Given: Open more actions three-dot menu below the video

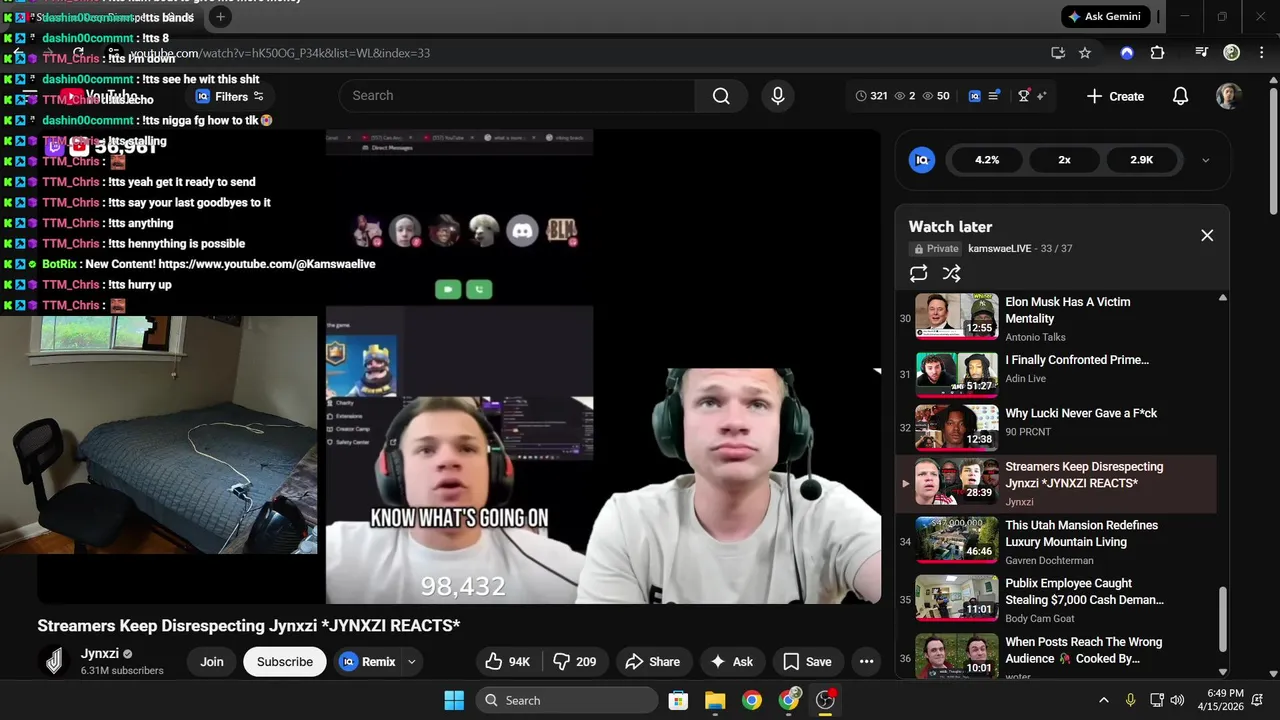Looking at the screenshot, I should click(x=867, y=662).
